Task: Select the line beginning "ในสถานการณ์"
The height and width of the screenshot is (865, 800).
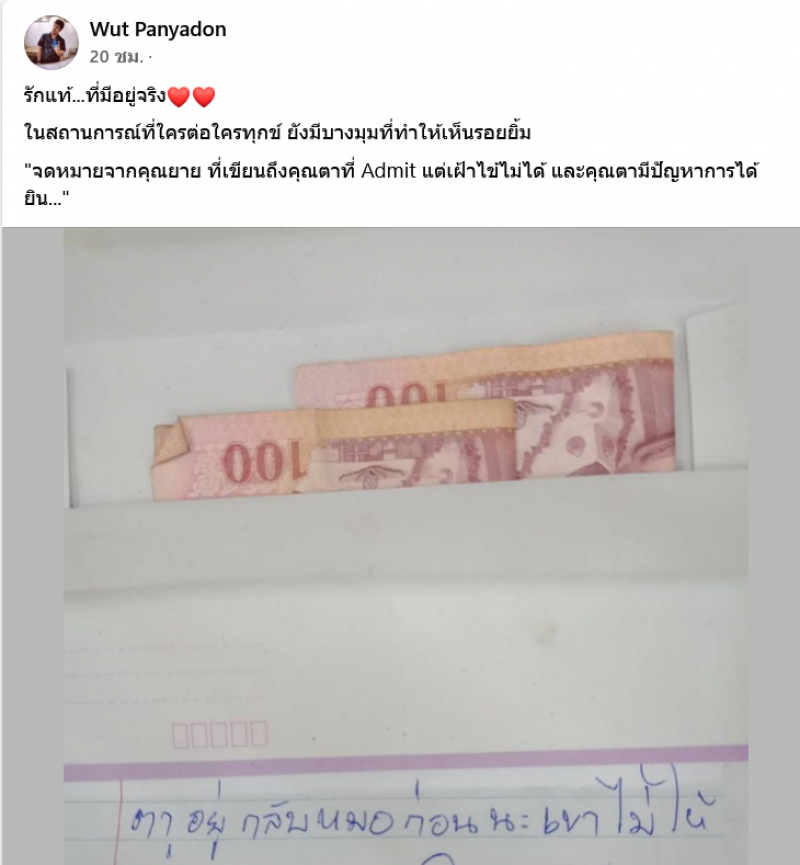Action: click(x=277, y=133)
